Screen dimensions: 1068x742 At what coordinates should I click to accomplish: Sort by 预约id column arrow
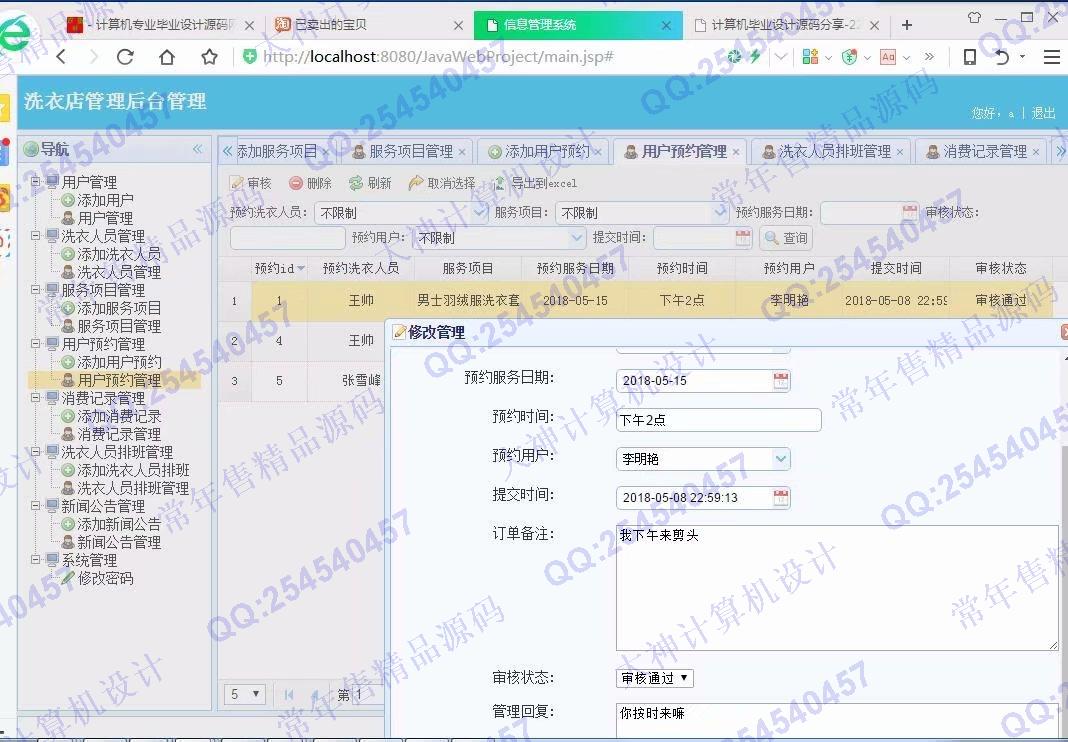click(301, 268)
